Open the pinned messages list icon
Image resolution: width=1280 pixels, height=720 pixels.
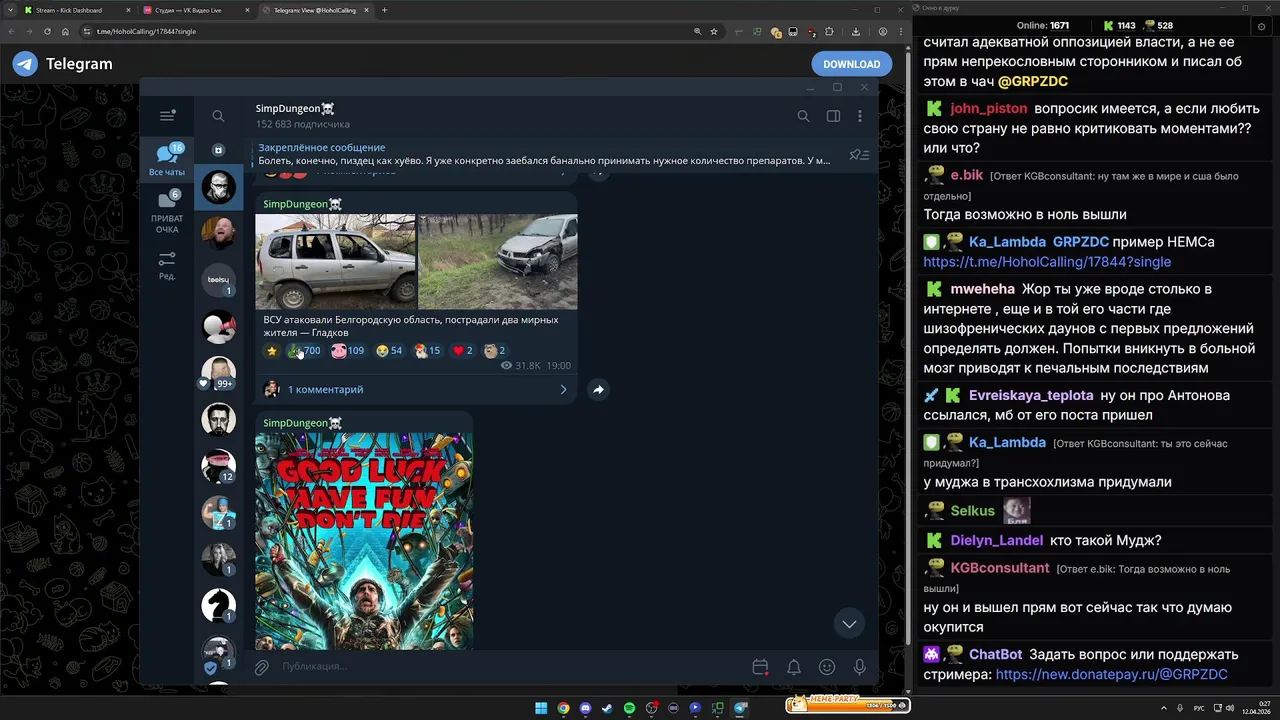(x=859, y=155)
